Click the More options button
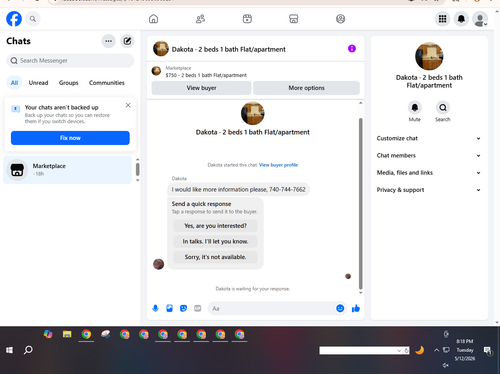500x374 pixels. tap(306, 88)
